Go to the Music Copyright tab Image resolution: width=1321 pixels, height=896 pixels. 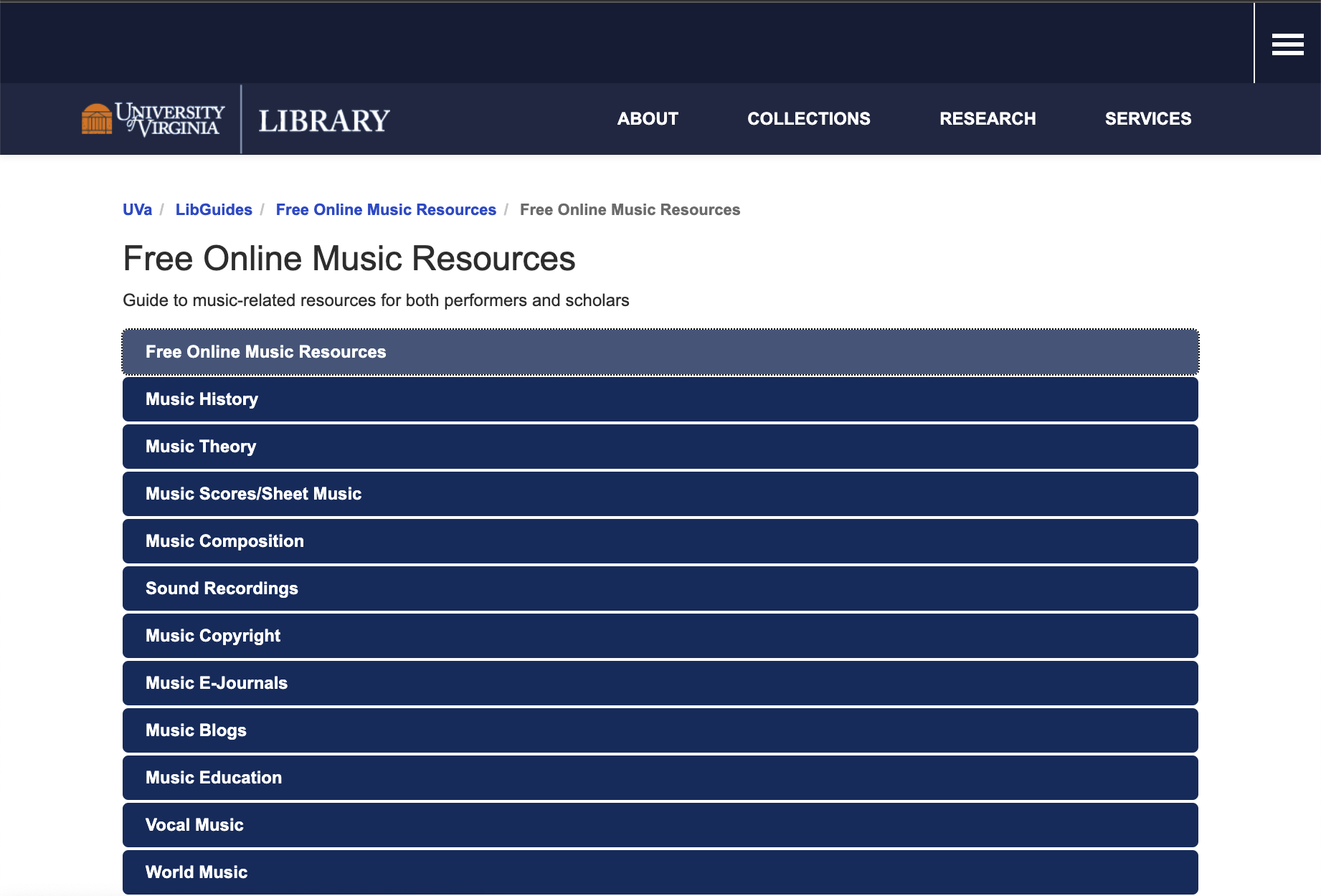(660, 636)
